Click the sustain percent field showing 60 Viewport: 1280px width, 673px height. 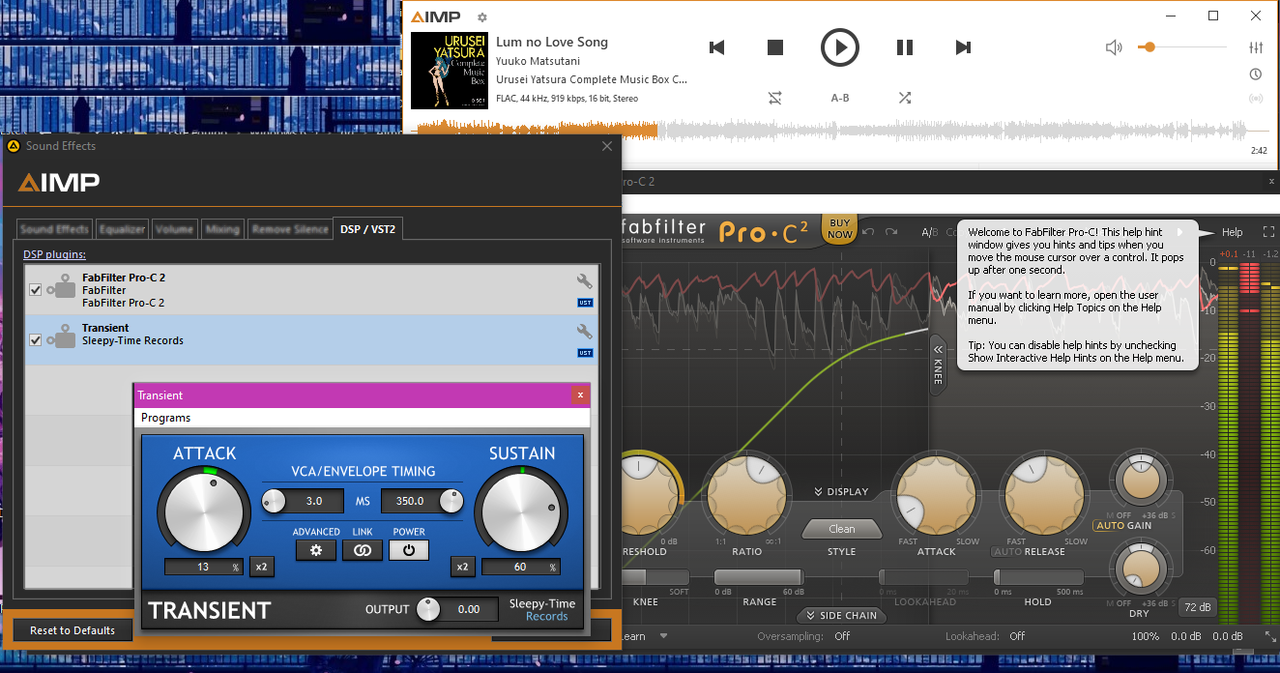(520, 567)
